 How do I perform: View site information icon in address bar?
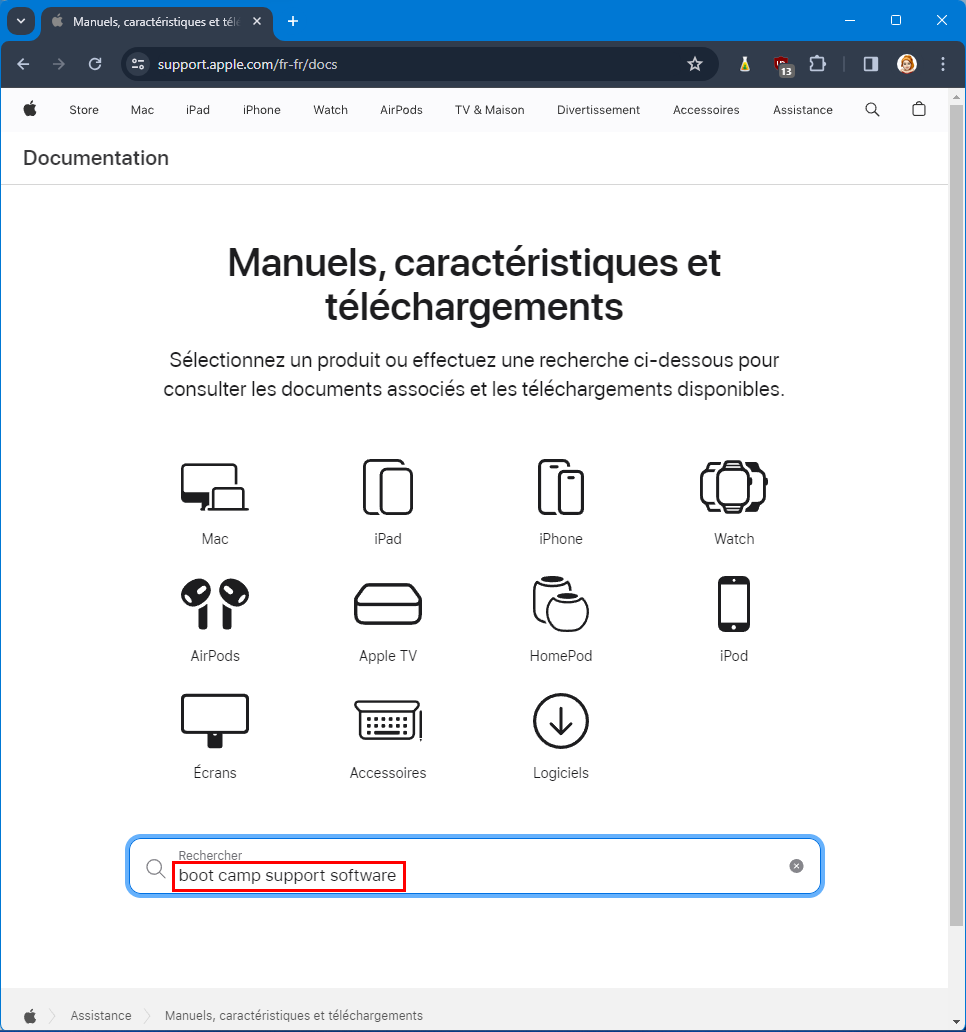click(x=138, y=64)
